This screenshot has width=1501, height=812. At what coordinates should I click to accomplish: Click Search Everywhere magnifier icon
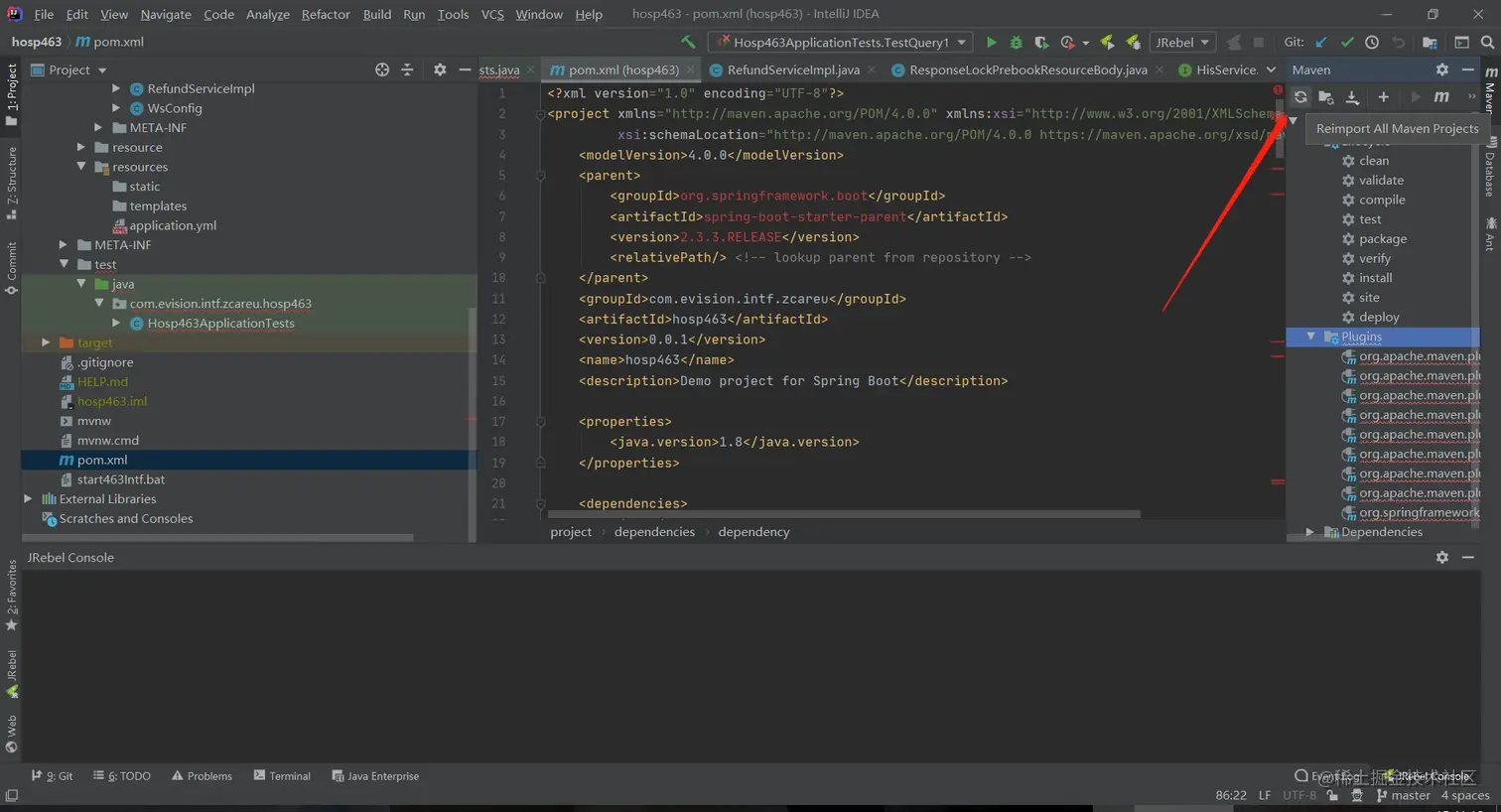coord(1487,42)
